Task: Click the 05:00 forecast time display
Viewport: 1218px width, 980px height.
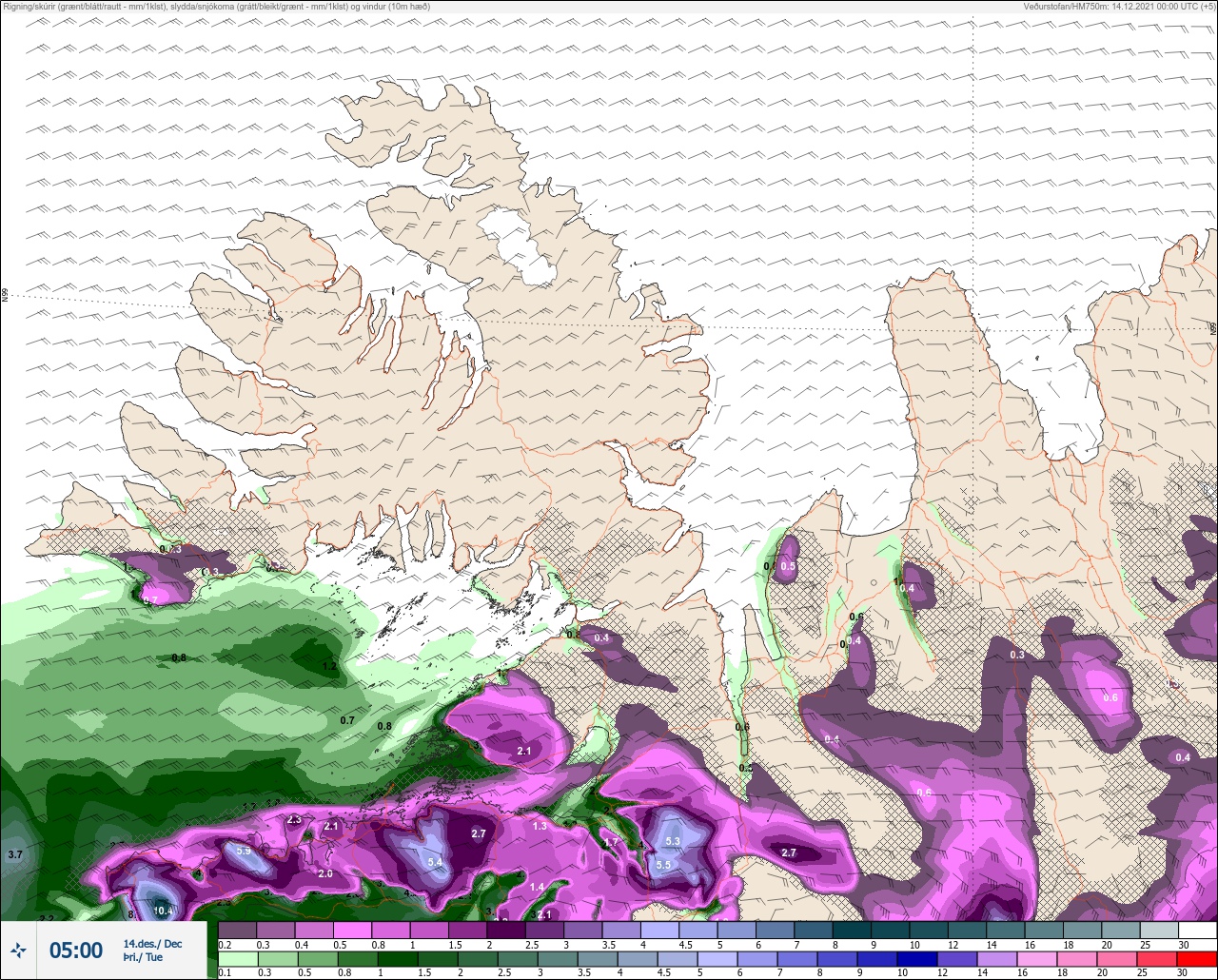Action: [x=76, y=950]
